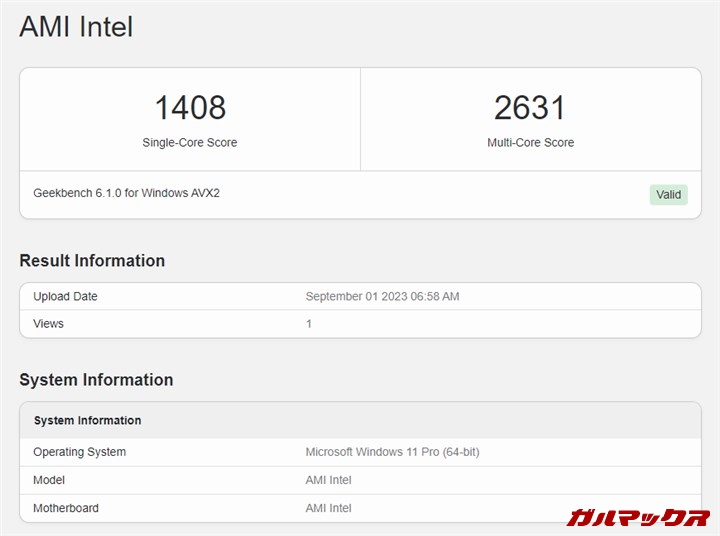This screenshot has width=720, height=536.
Task: Select the Model row label
Action: coord(49,480)
